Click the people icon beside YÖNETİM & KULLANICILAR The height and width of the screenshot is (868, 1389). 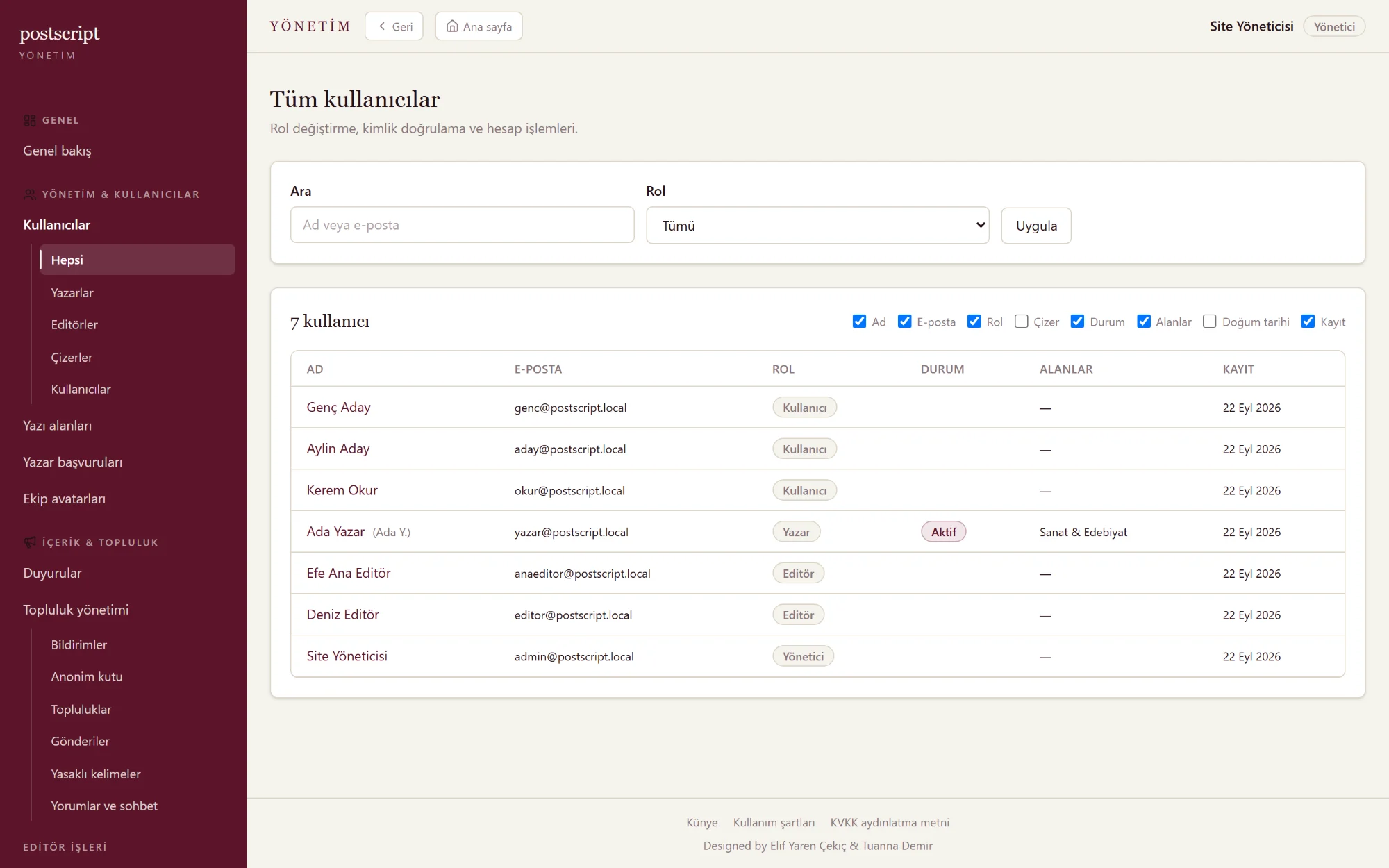pos(29,194)
